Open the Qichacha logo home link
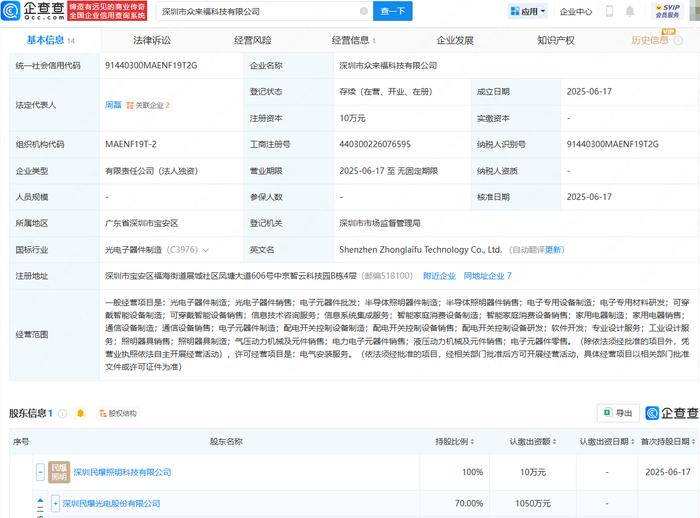Screen dimensions: 700x518 point(33,11)
